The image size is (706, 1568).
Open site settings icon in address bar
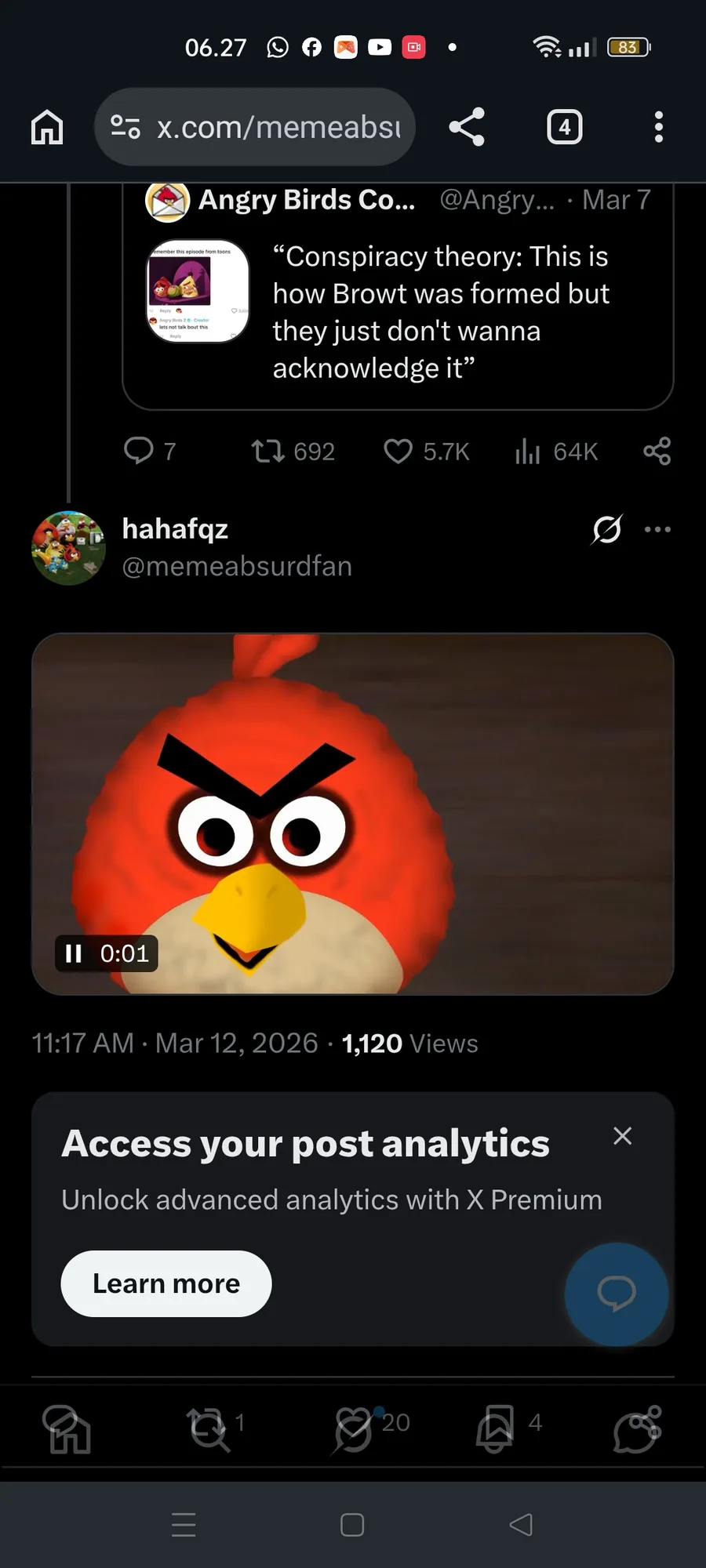click(x=126, y=127)
